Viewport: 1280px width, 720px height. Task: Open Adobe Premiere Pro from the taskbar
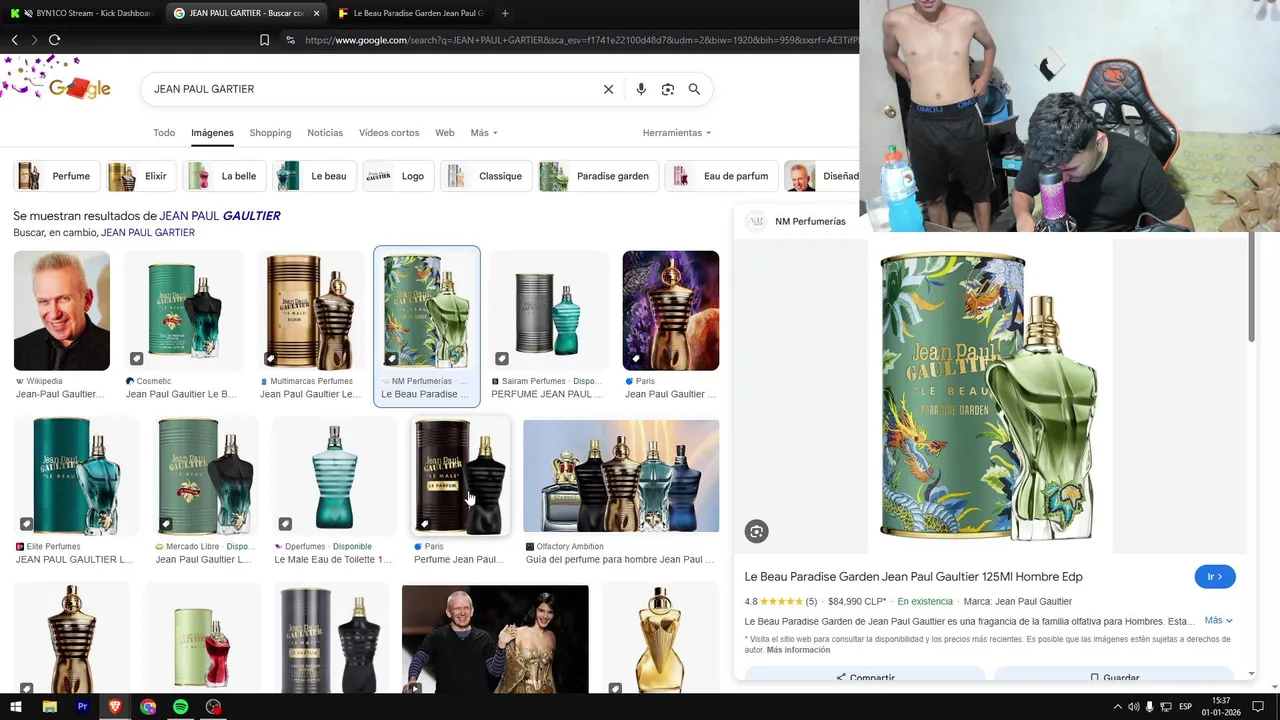pos(82,707)
